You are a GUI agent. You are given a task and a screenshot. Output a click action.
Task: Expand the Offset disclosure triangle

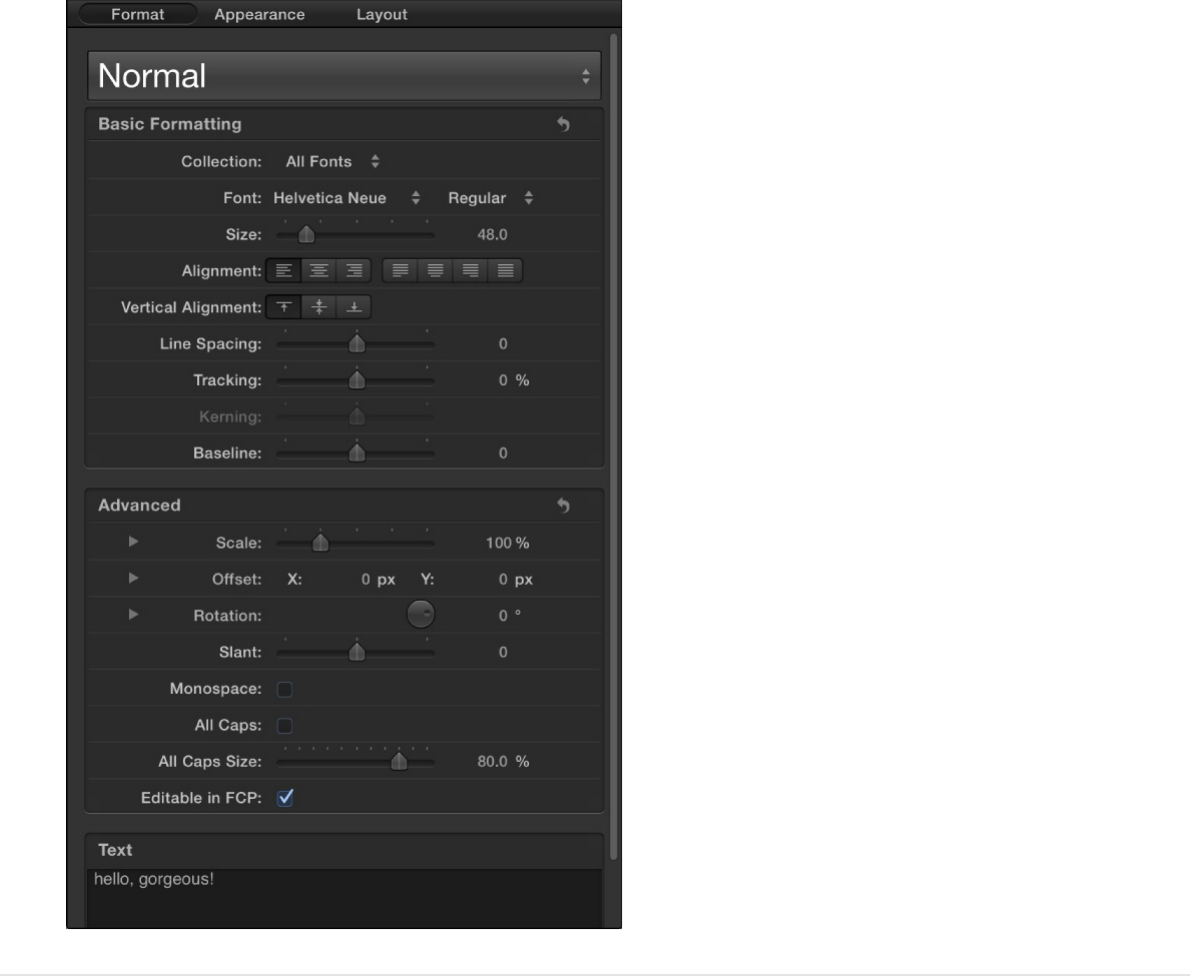tap(133, 578)
